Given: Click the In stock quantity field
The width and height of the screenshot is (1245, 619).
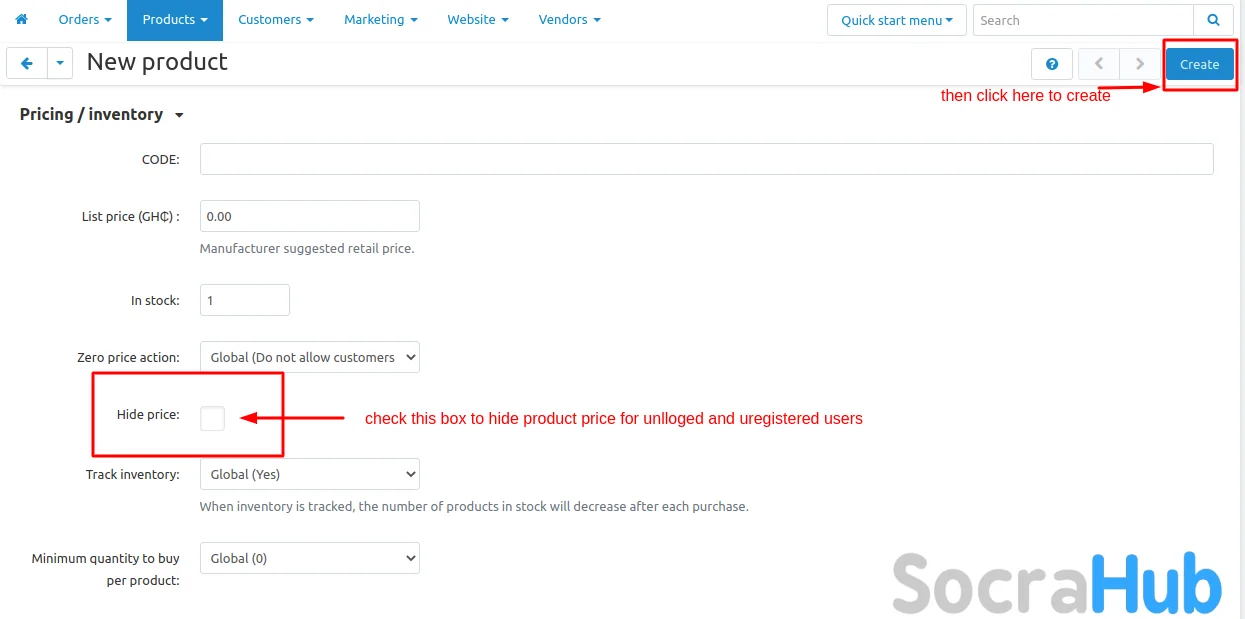Looking at the screenshot, I should (x=245, y=300).
